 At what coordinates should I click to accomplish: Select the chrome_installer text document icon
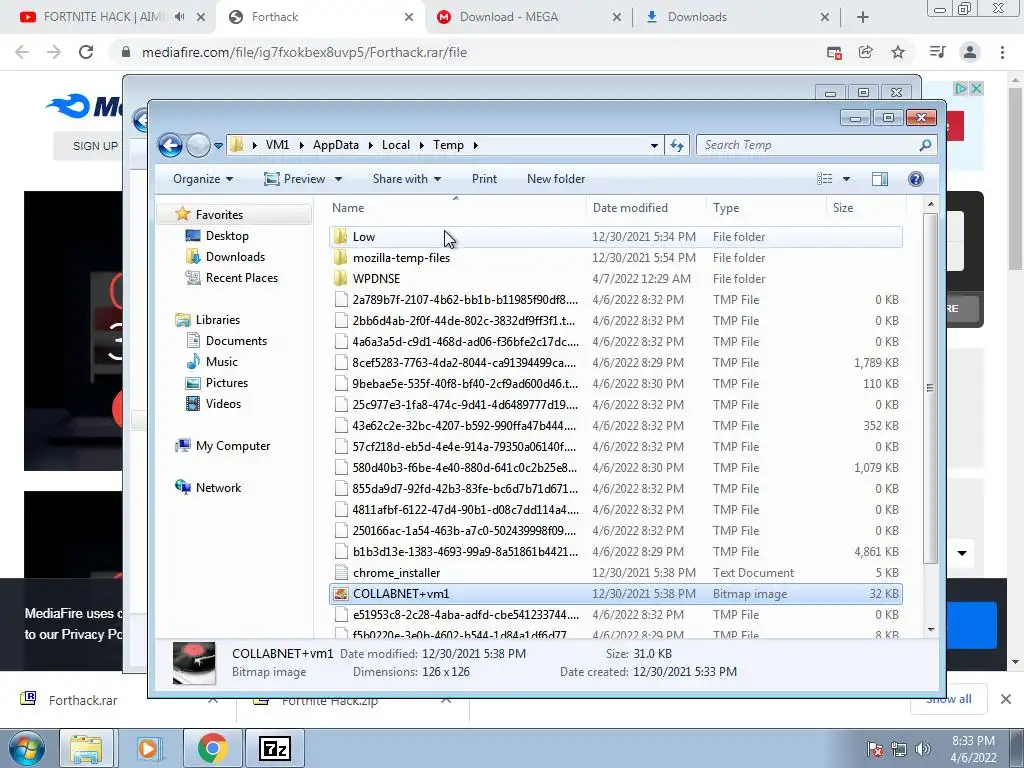click(x=340, y=573)
